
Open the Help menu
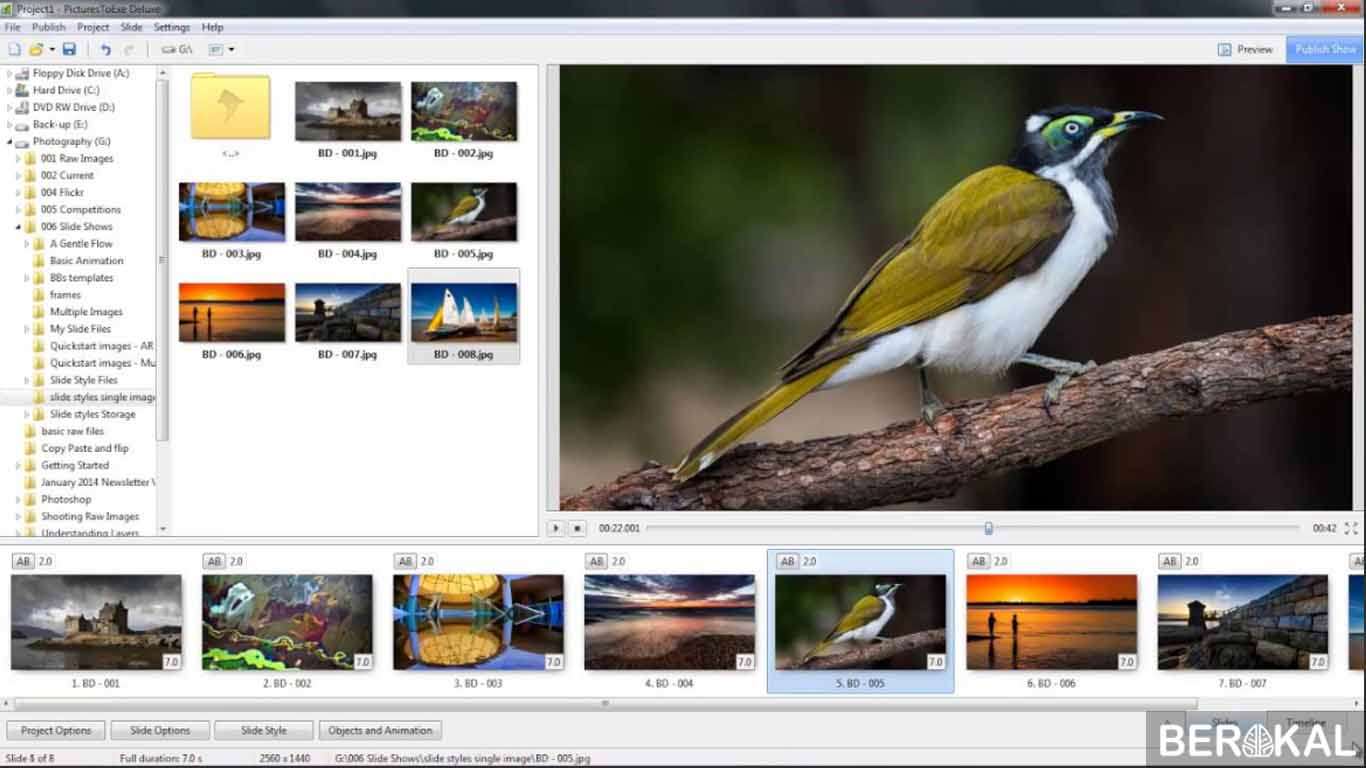point(212,27)
